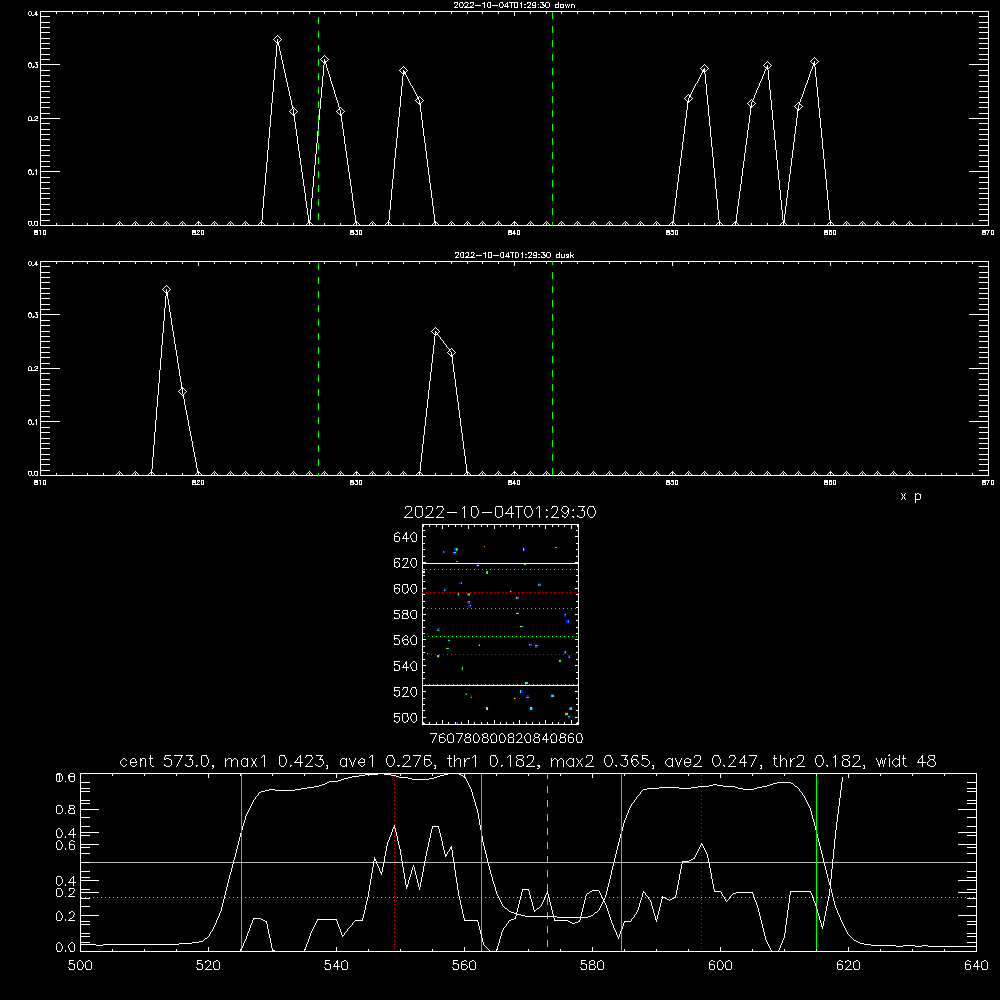Click the upper red dotted line in scatter plot
Screen dimensions: 1000x1000
tap(500, 592)
